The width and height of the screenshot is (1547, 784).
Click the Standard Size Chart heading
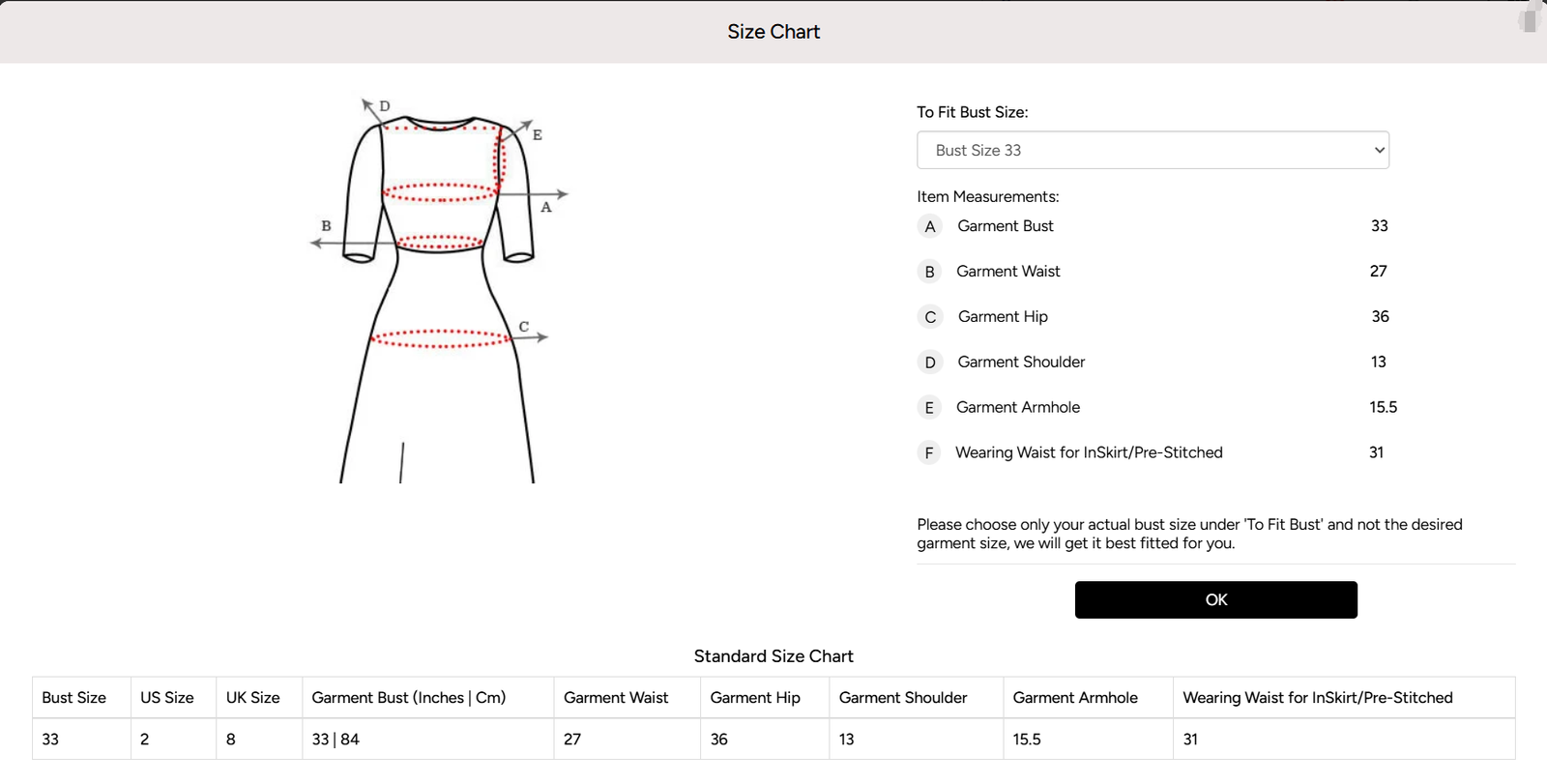773,656
